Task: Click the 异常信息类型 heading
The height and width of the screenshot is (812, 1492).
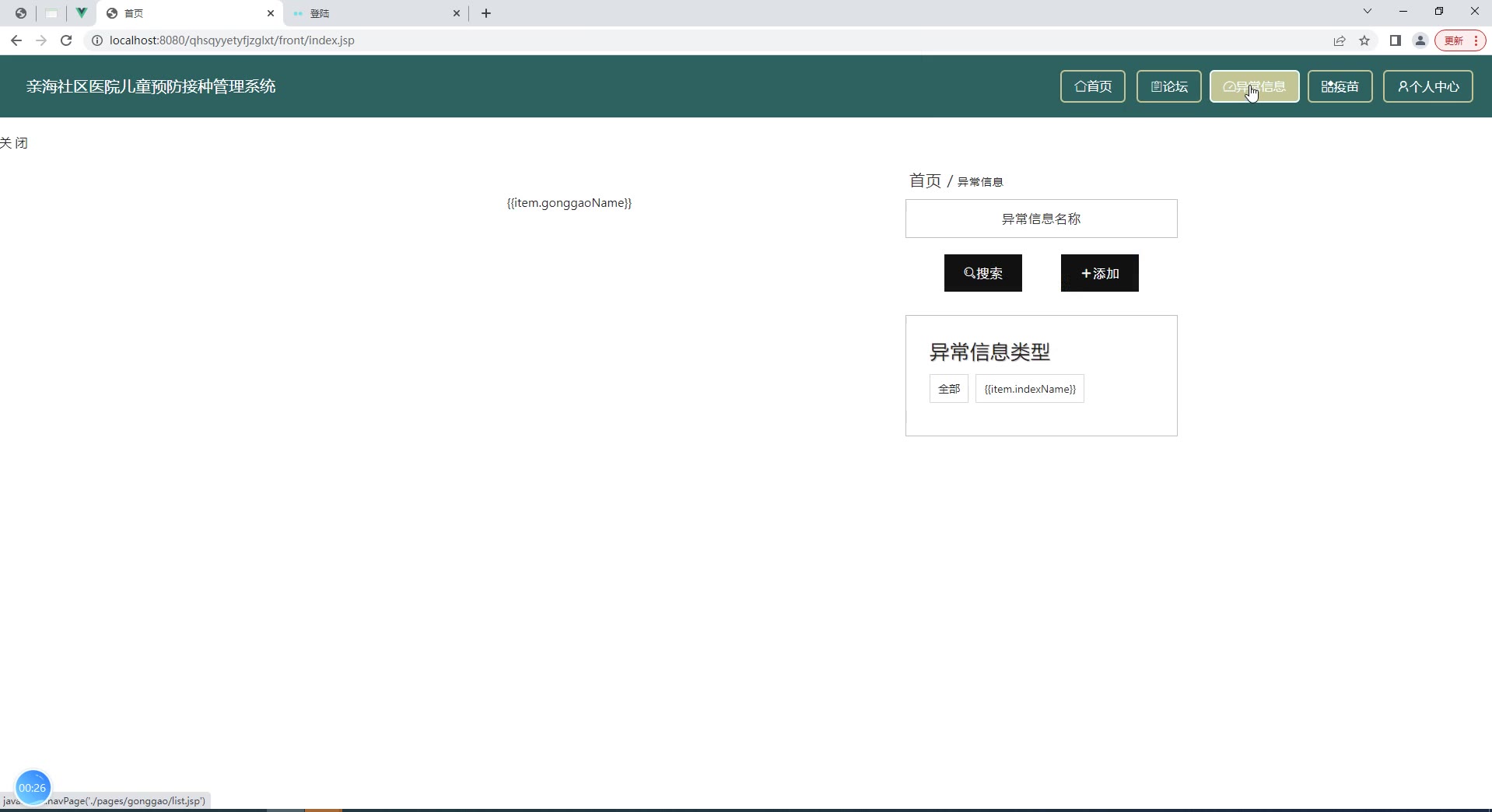Action: [x=989, y=352]
